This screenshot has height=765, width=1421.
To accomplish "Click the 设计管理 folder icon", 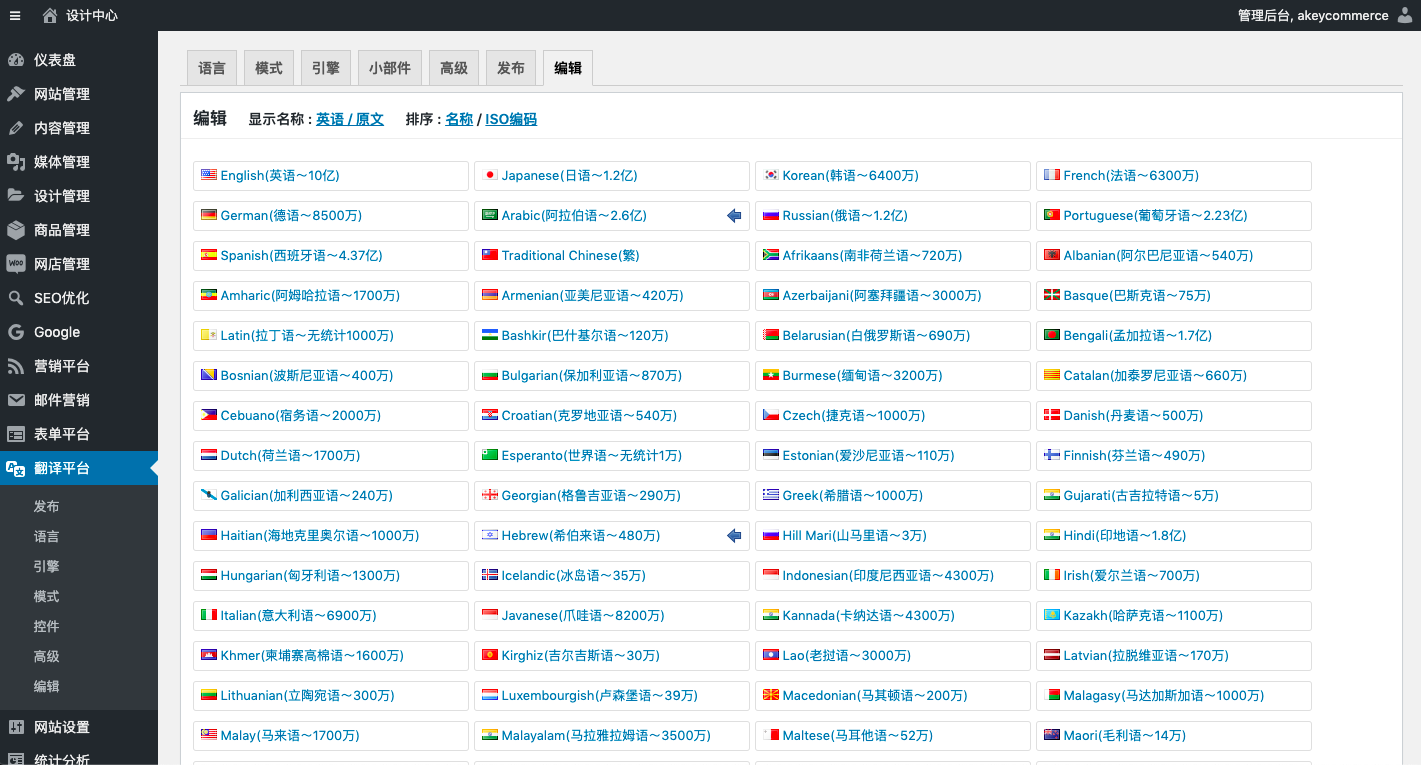I will point(16,196).
